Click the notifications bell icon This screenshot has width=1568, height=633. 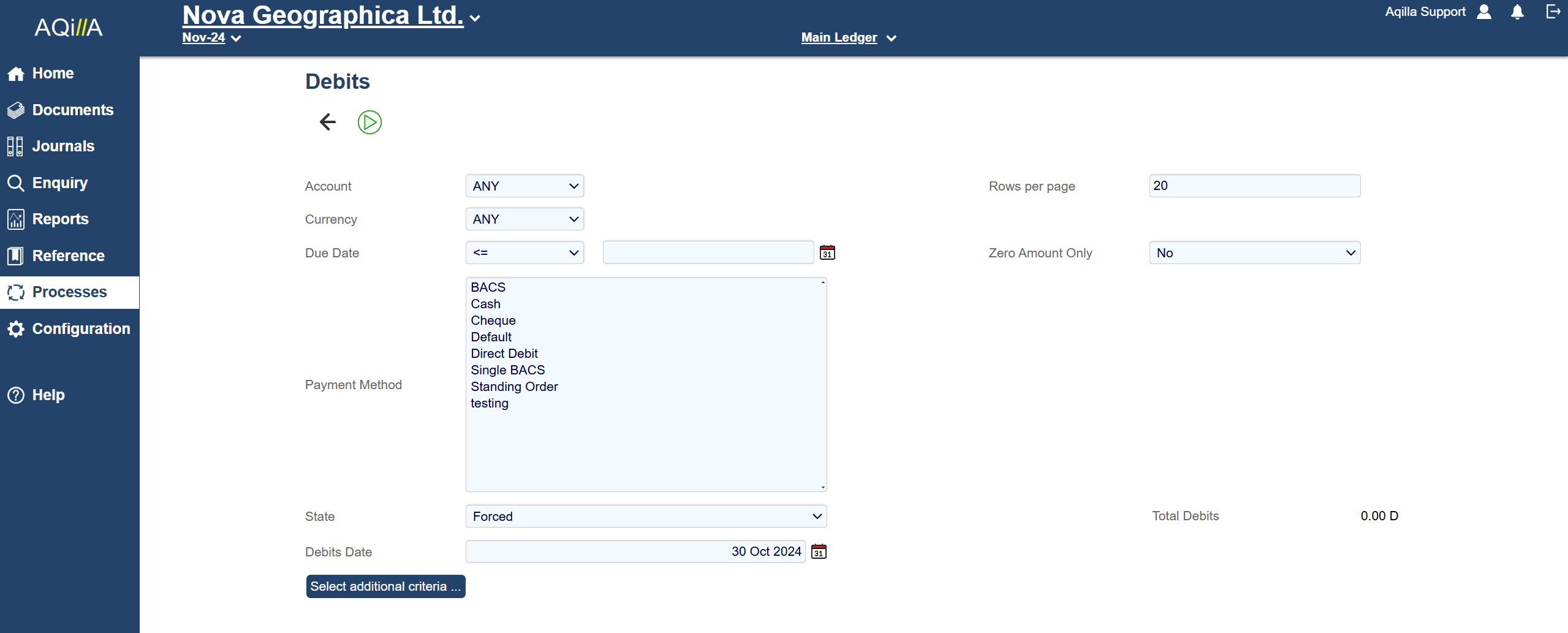[1517, 12]
